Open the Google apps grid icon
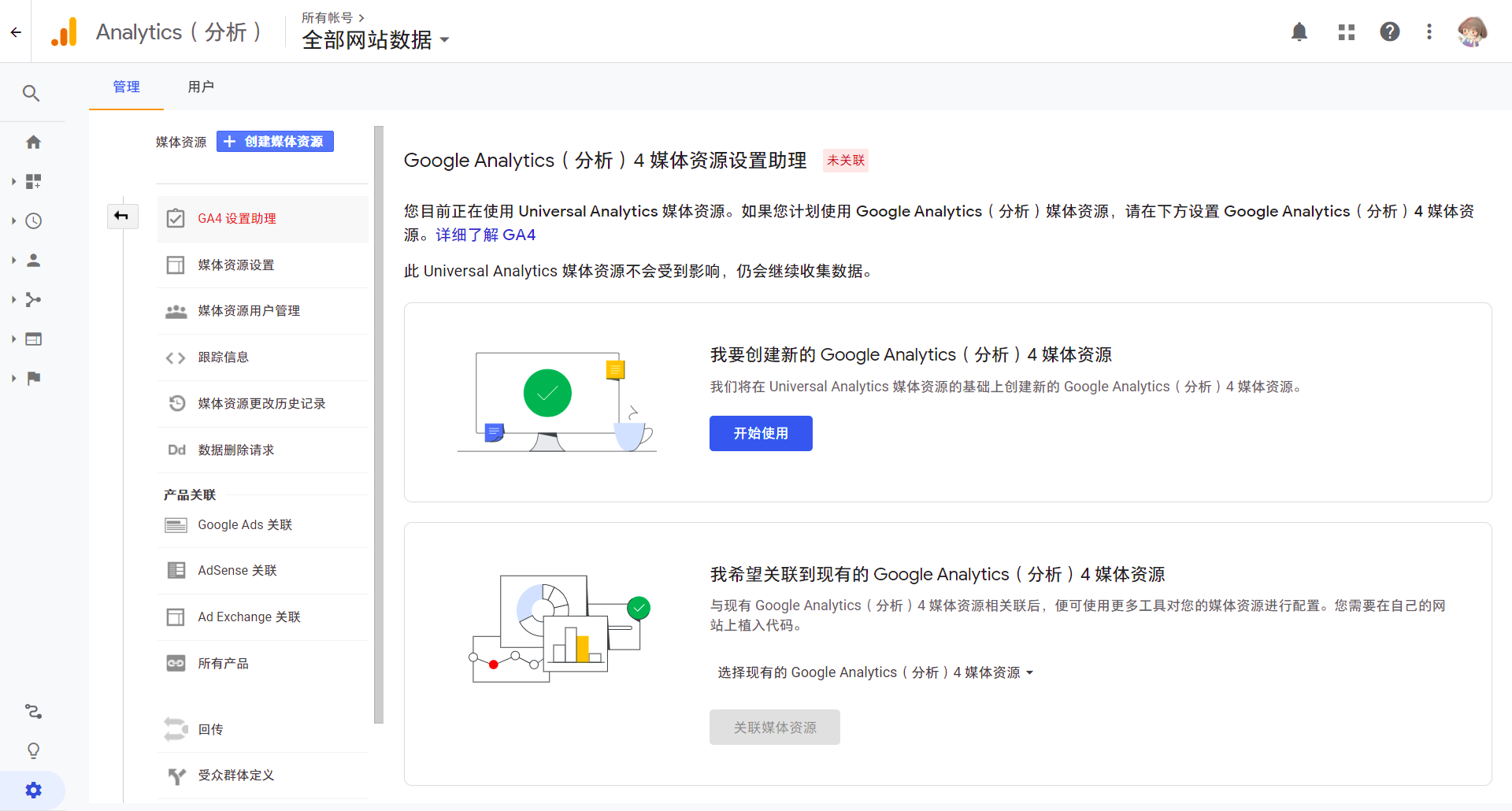Screen dimensions: 1512x811 1347,32
